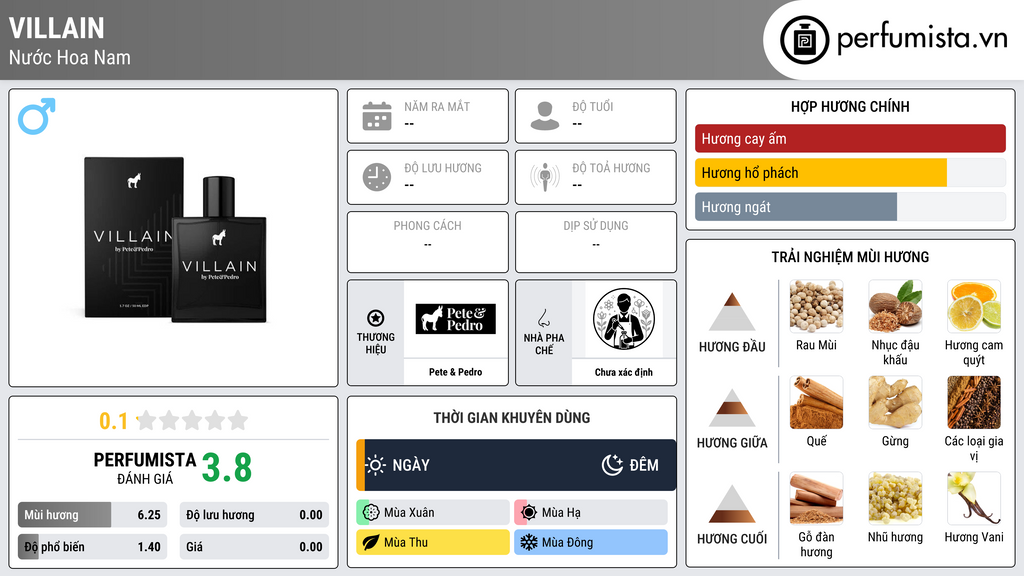Select the Ngày sun option
Viewport: 1024px width, 576px height.
(397, 465)
